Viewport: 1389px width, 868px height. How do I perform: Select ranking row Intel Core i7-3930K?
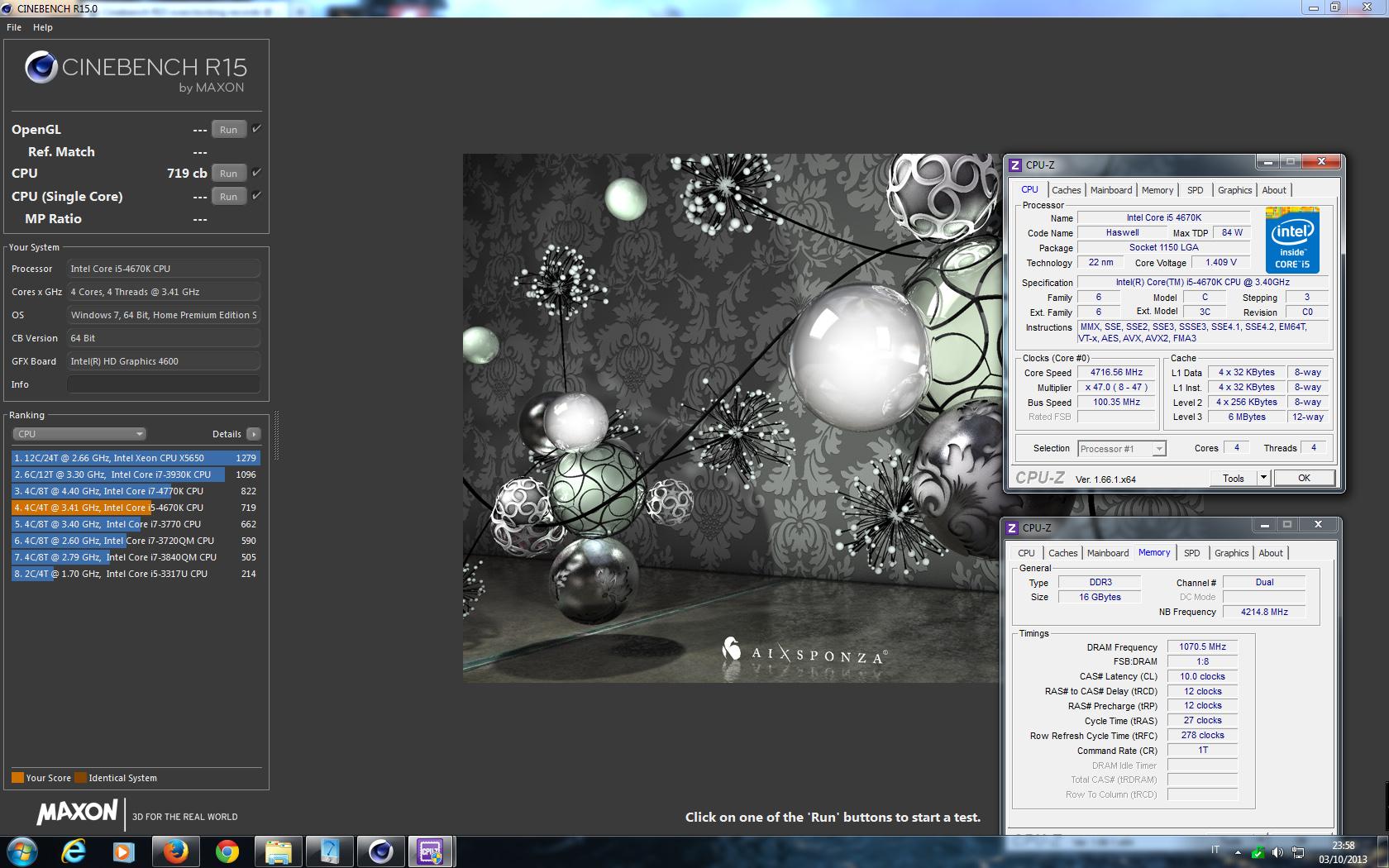136,475
